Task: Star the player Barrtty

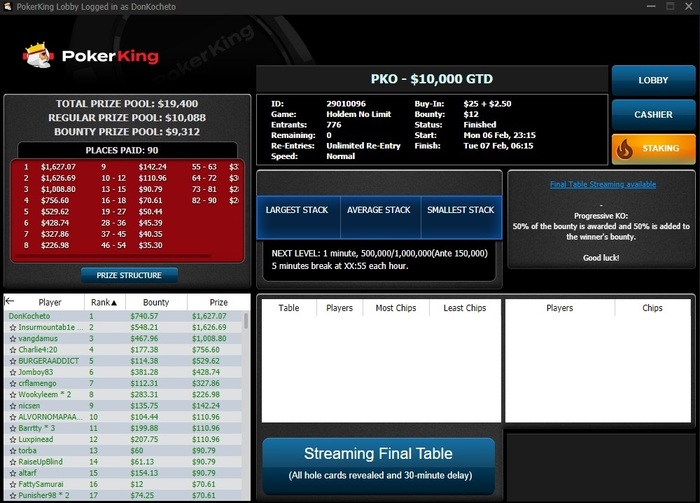Action: click(13, 428)
